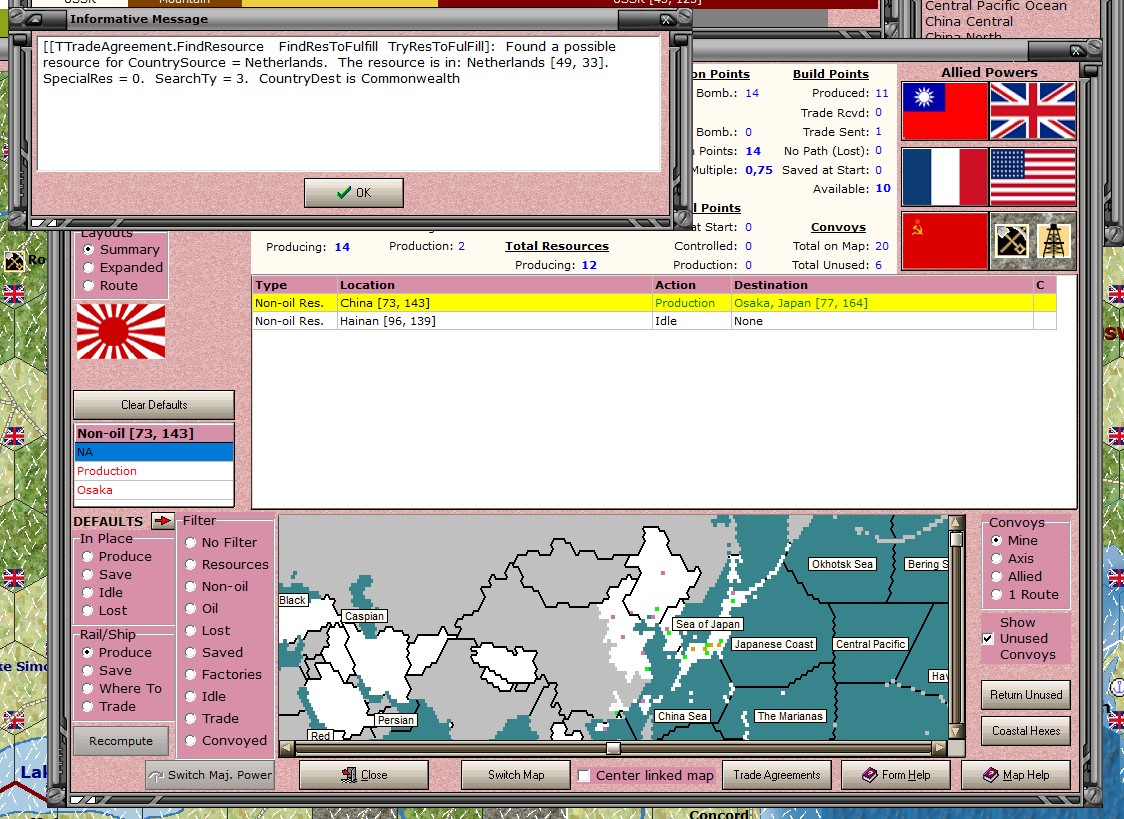Click the Clear Defaults button
This screenshot has height=819, width=1124.
[154, 405]
